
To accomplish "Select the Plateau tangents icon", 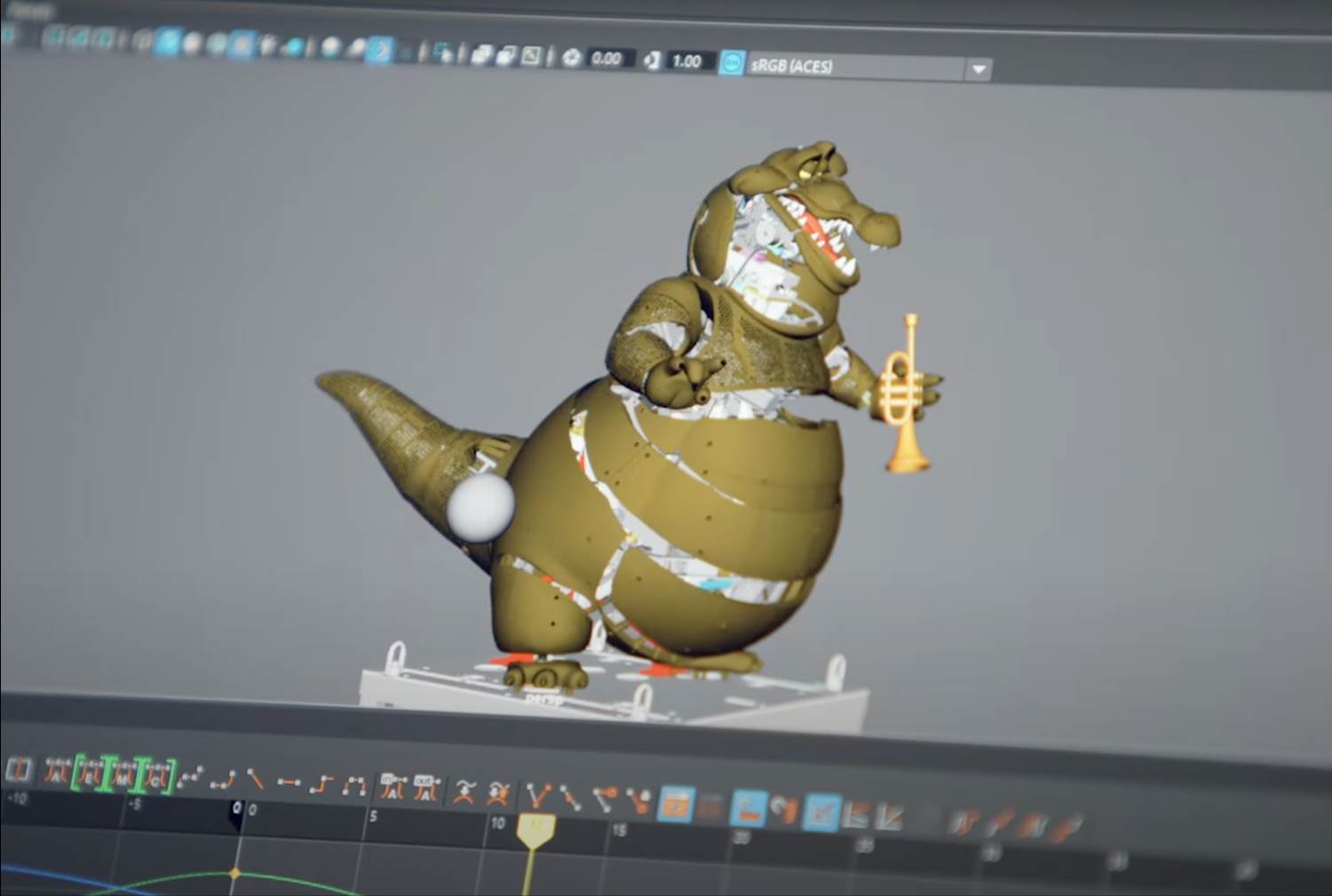I will click(x=355, y=786).
